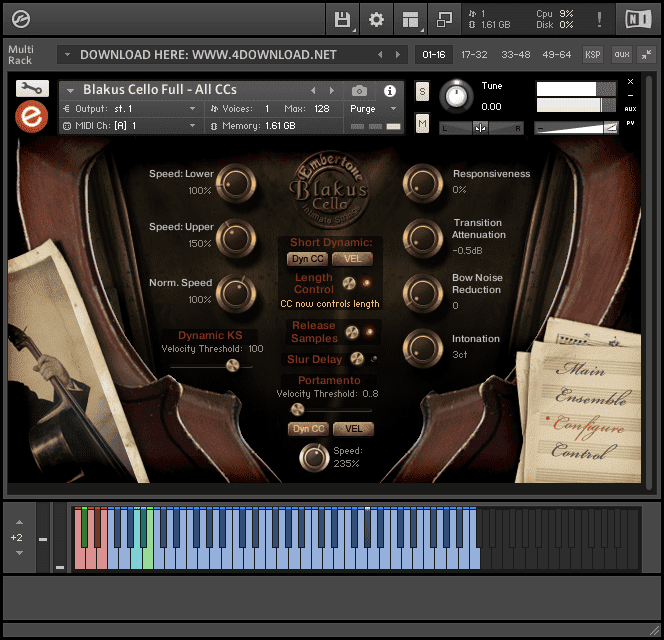Switch to 17-32 rack page
The image size is (664, 640).
pyautogui.click(x=474, y=55)
